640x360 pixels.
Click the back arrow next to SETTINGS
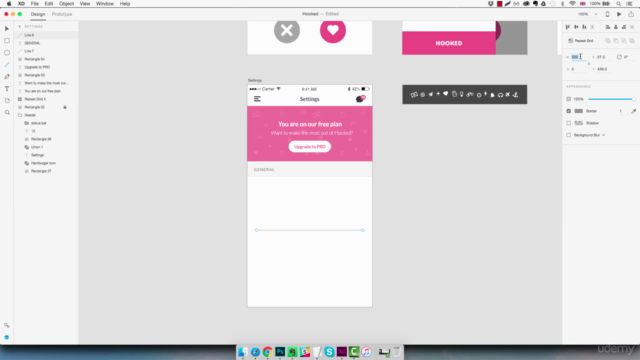click(20, 27)
